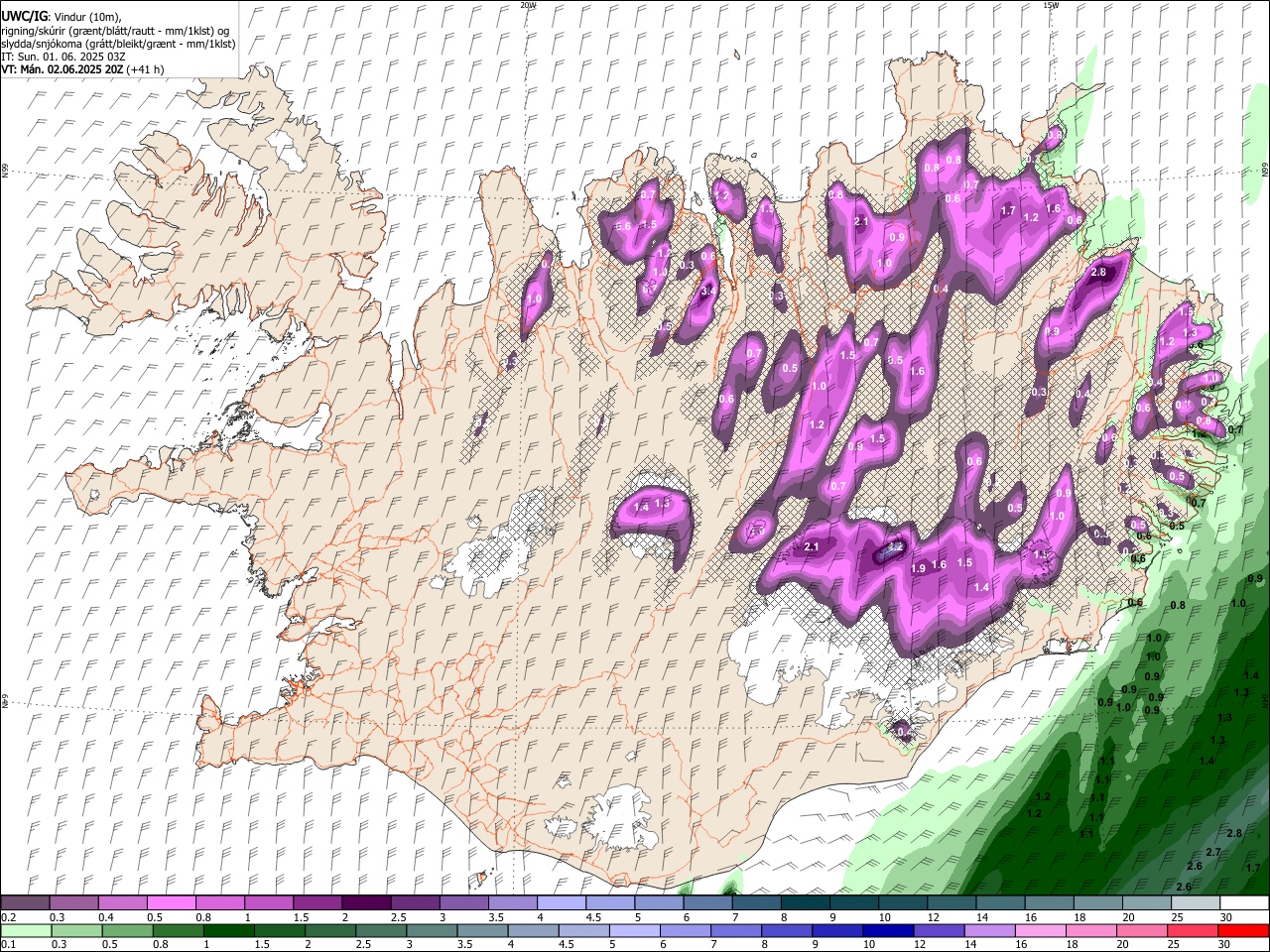Click the '30' label in the rain legend row

click(x=1223, y=944)
